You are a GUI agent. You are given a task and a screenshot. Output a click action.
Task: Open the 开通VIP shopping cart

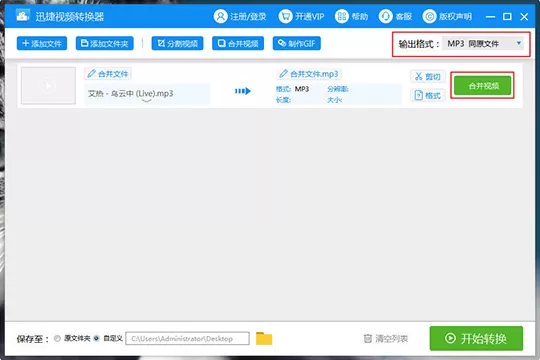pyautogui.click(x=285, y=16)
